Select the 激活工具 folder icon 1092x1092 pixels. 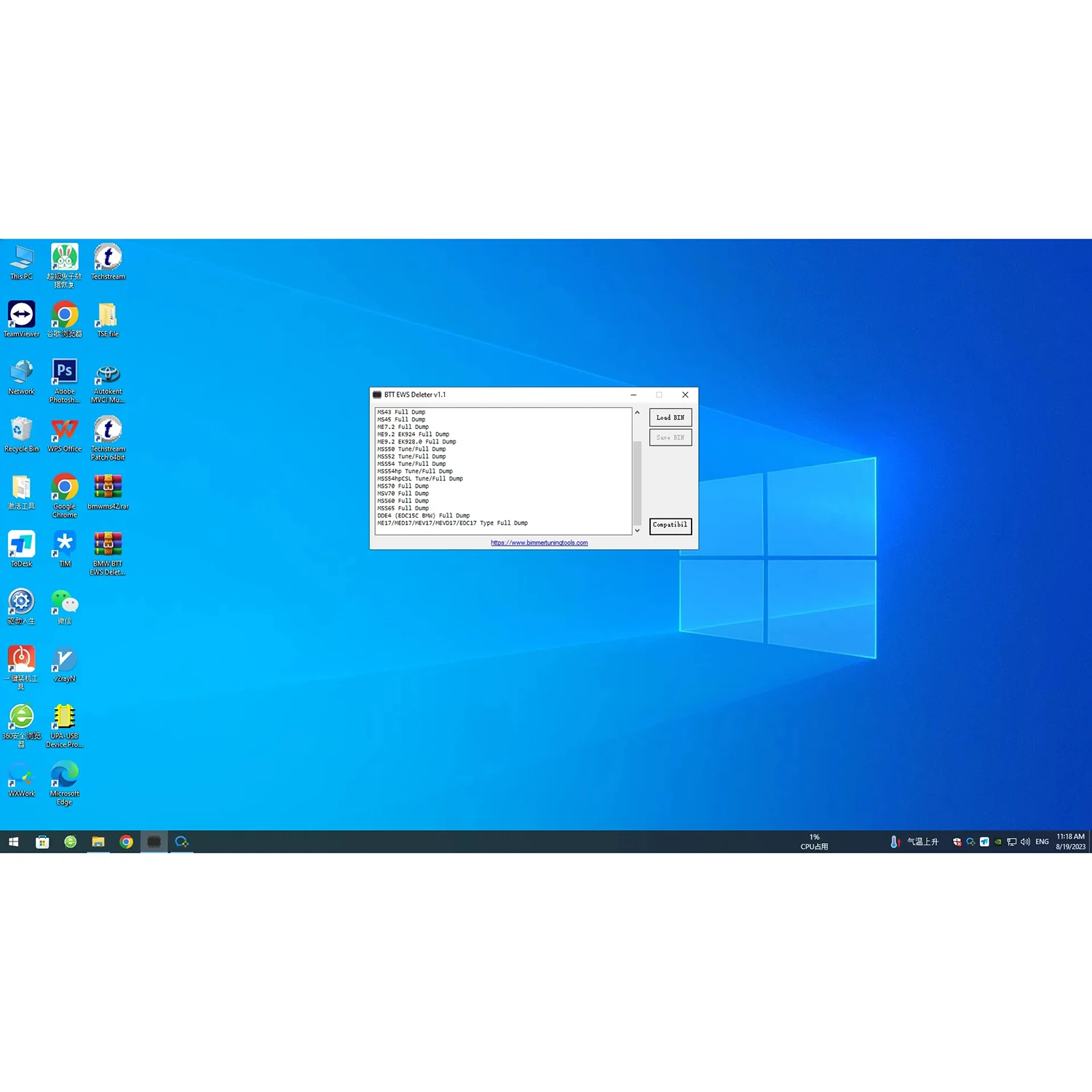[x=22, y=492]
